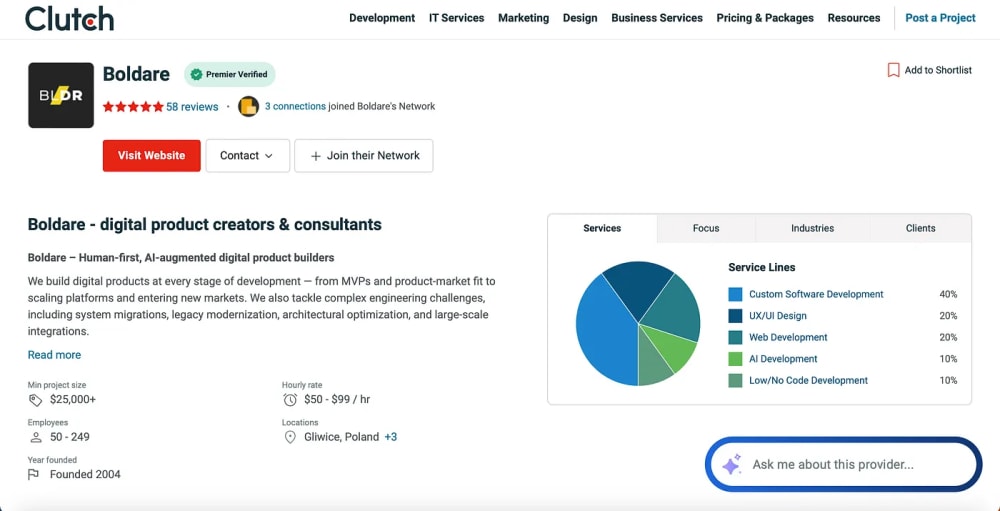
Task: Click the Premier Verified badge
Action: point(230,75)
